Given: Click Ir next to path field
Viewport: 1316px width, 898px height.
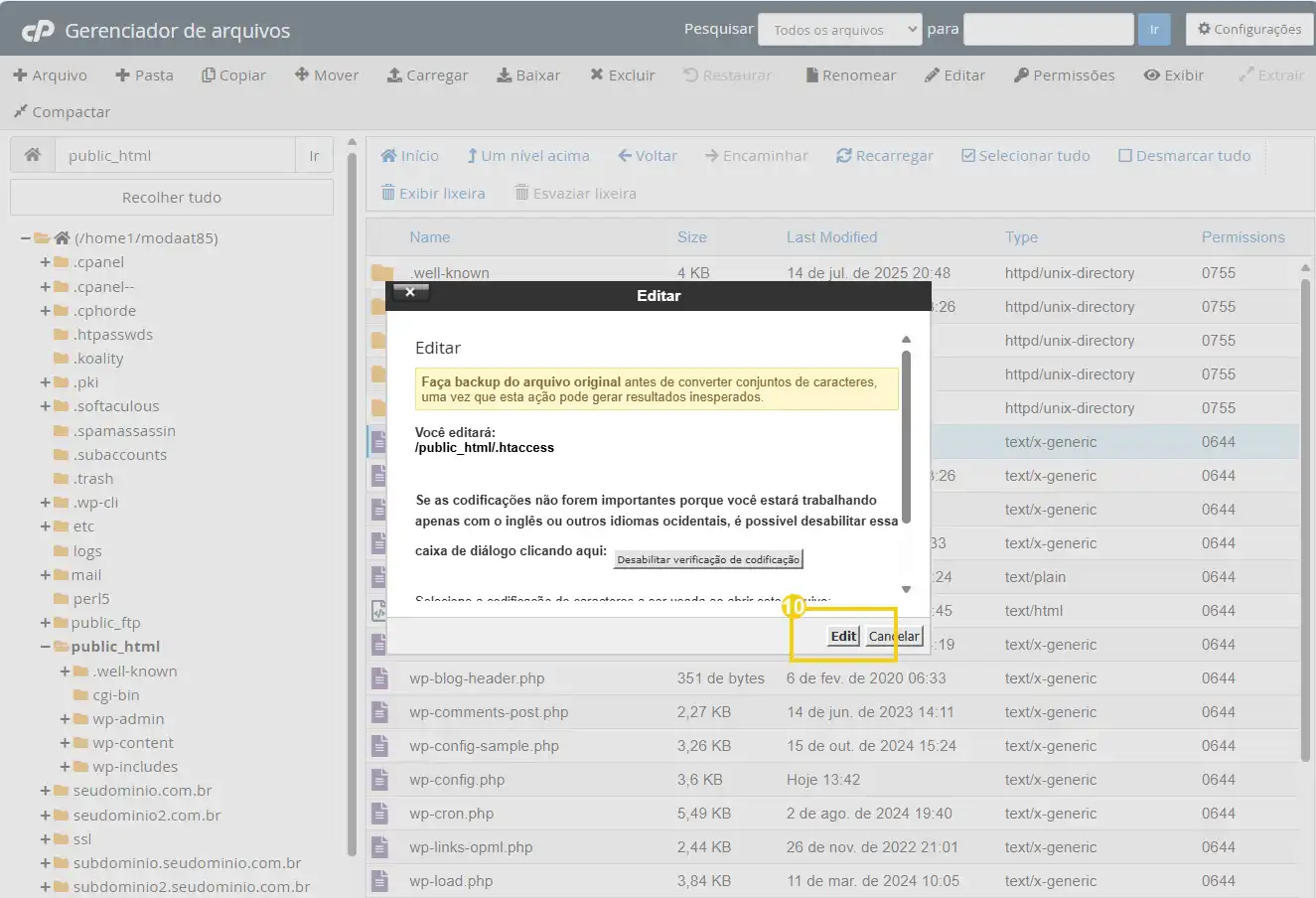Looking at the screenshot, I should (314, 155).
